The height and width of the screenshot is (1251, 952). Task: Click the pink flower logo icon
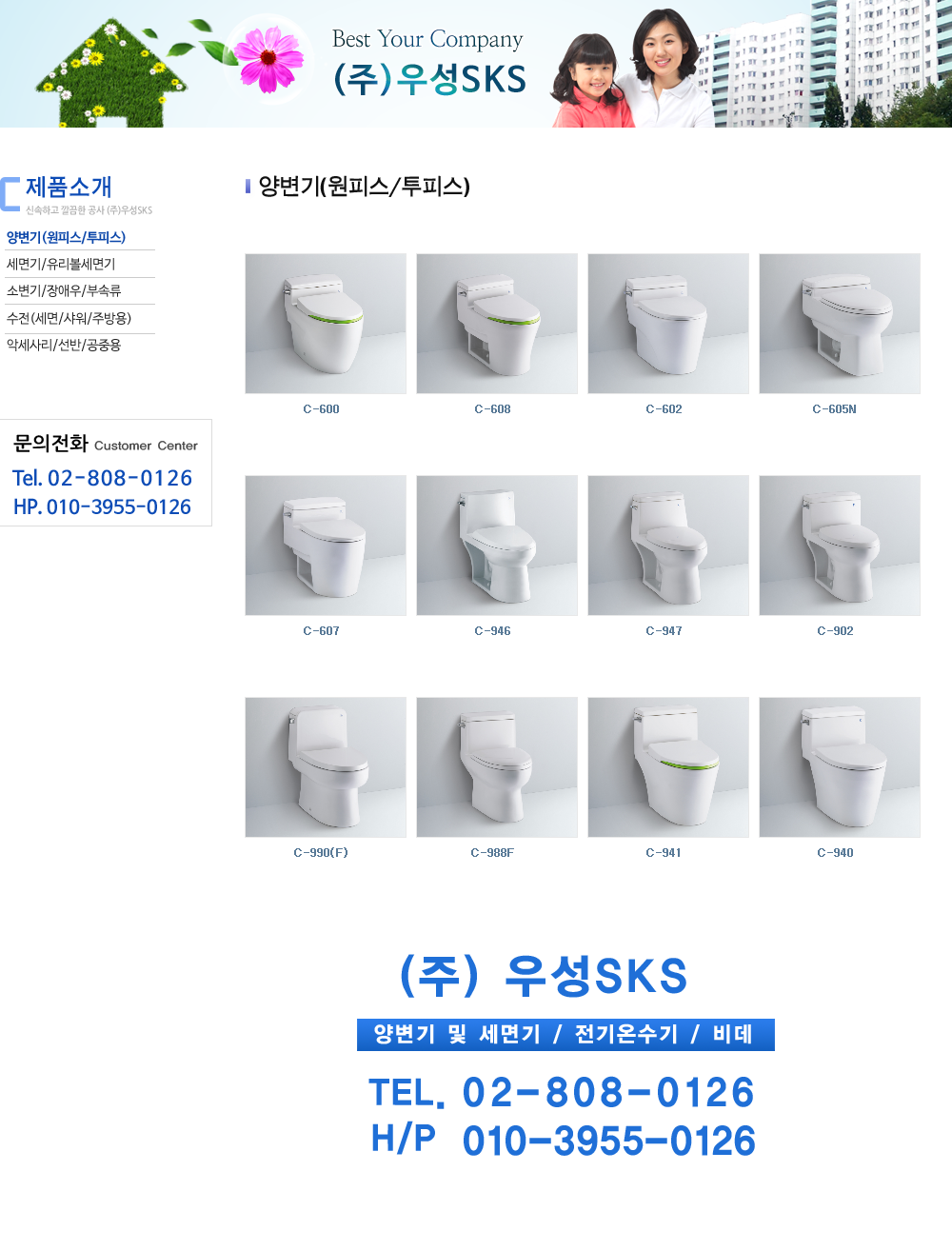269,57
